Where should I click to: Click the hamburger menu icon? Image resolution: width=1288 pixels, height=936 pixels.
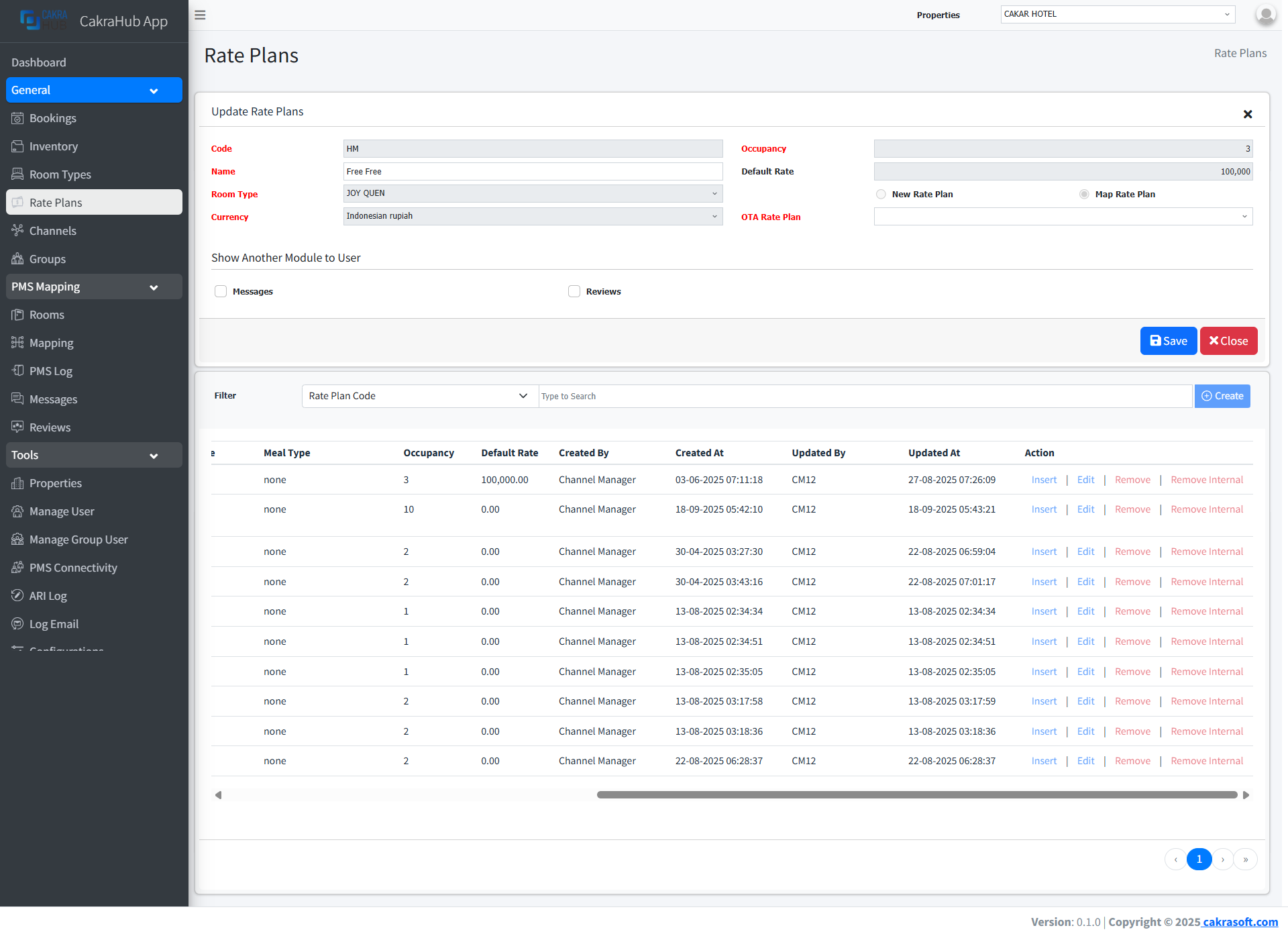tap(200, 15)
